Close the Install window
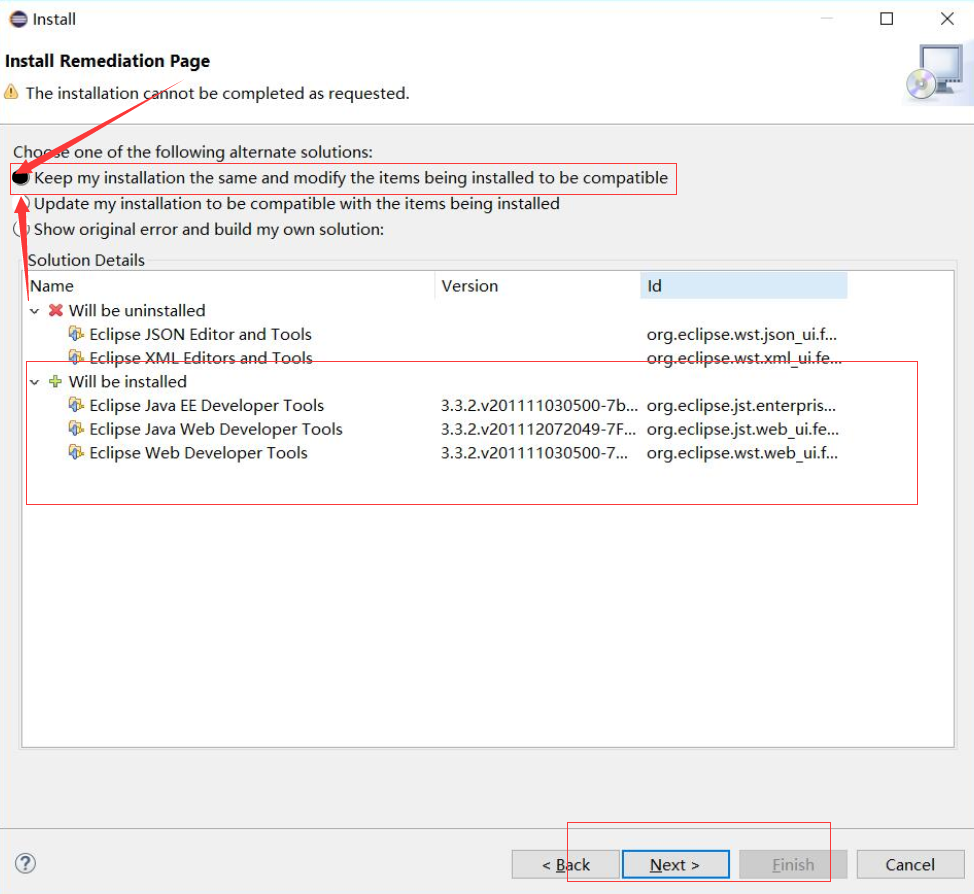Image resolution: width=974 pixels, height=894 pixels. (x=947, y=19)
